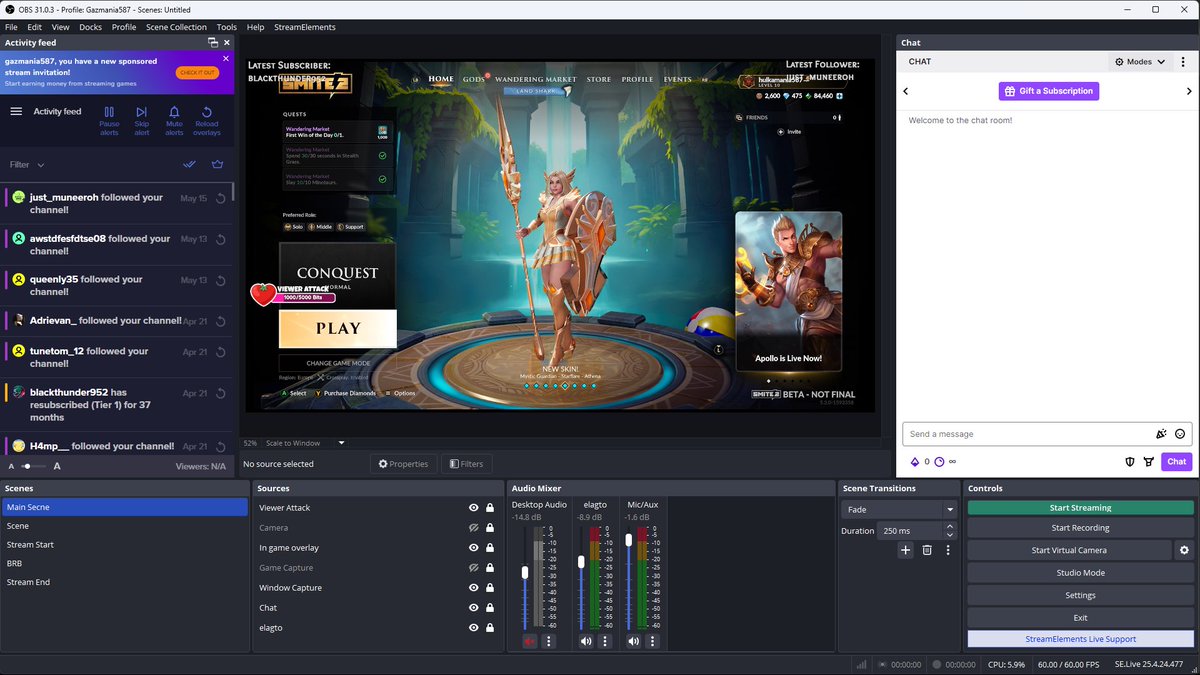Add a new scene transition
The image size is (1200, 675).
[x=905, y=550]
